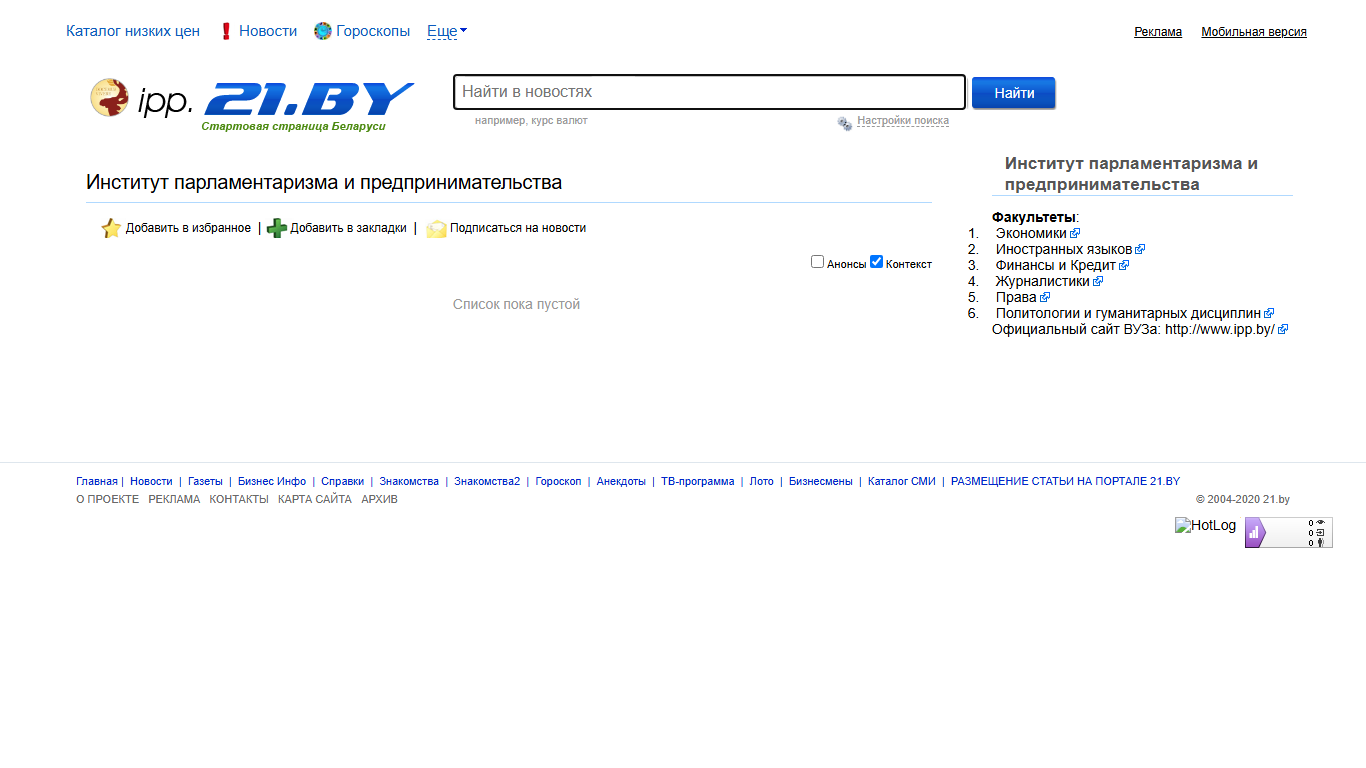Click the green plus bookmark icon
The width and height of the screenshot is (1366, 768).
click(277, 228)
